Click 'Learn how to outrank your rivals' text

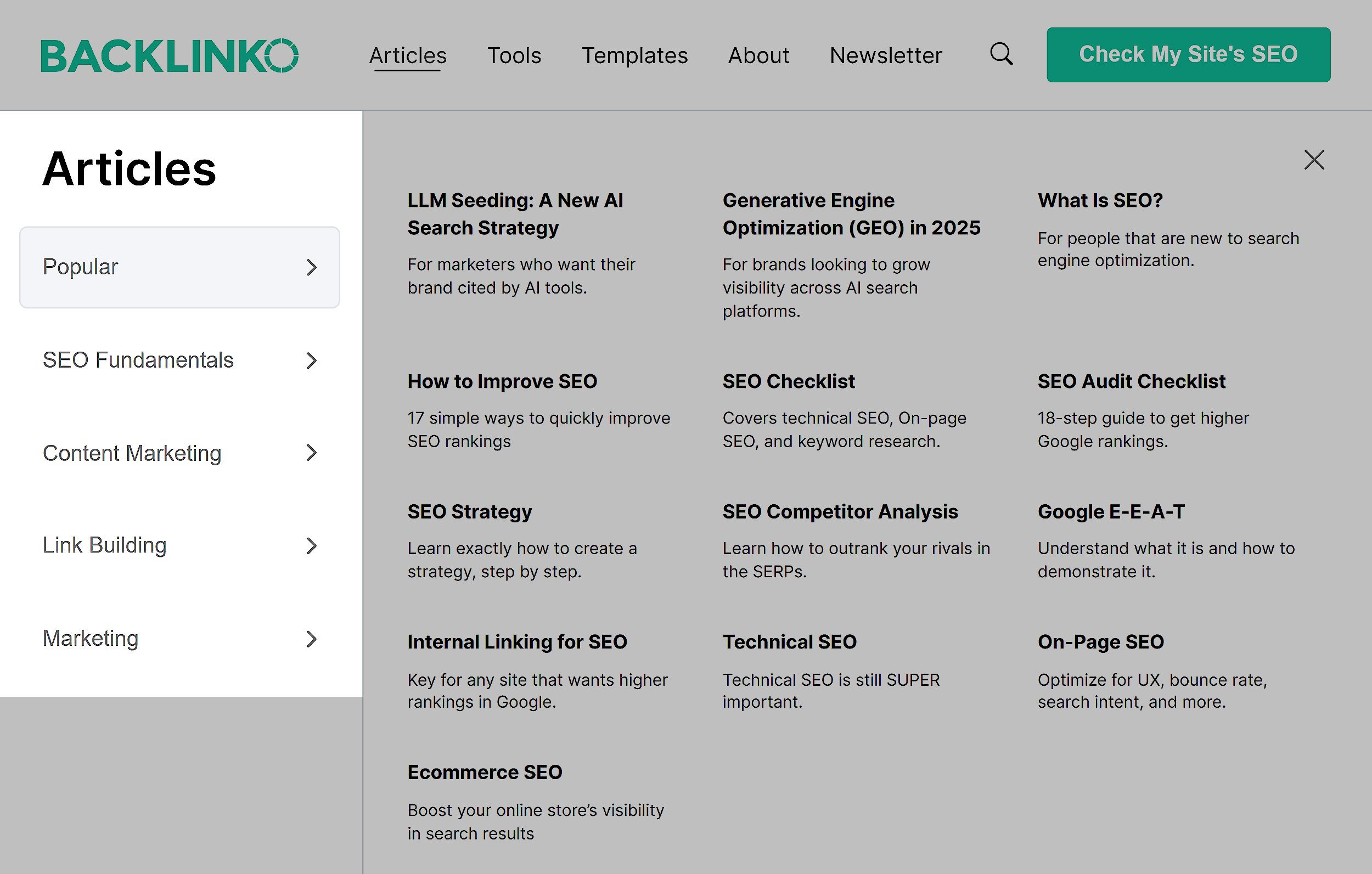[x=856, y=560]
